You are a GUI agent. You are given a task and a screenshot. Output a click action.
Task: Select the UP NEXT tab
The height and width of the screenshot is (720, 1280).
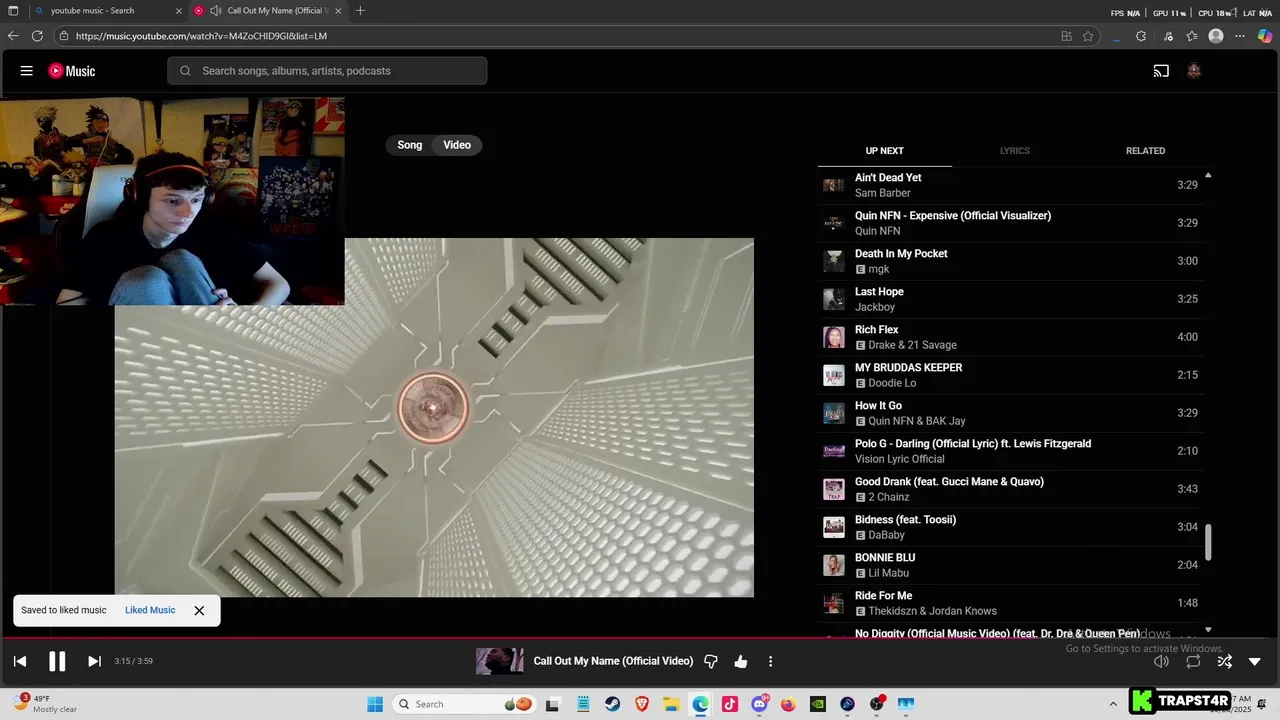point(884,151)
